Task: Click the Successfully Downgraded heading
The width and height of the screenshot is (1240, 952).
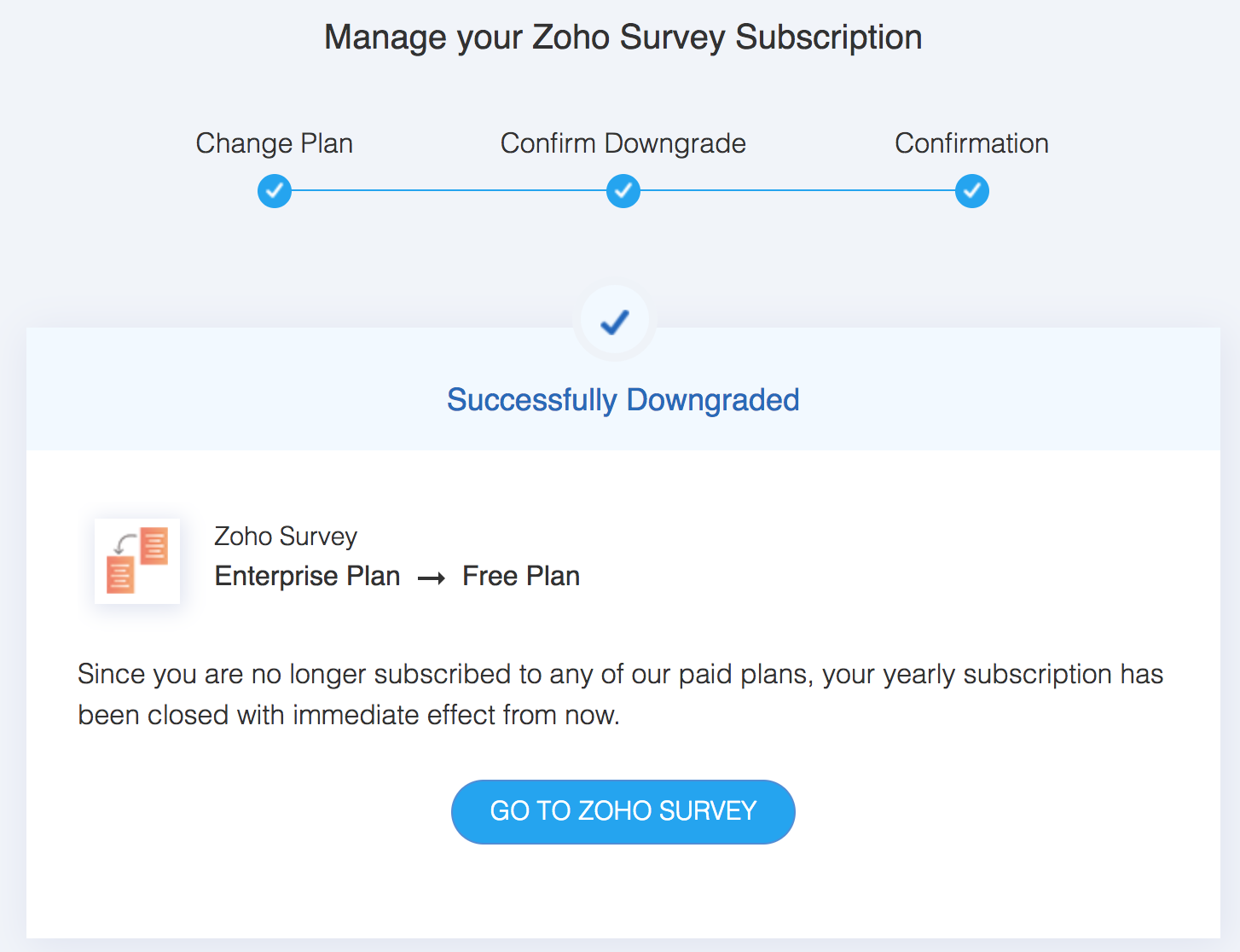Action: click(x=623, y=400)
